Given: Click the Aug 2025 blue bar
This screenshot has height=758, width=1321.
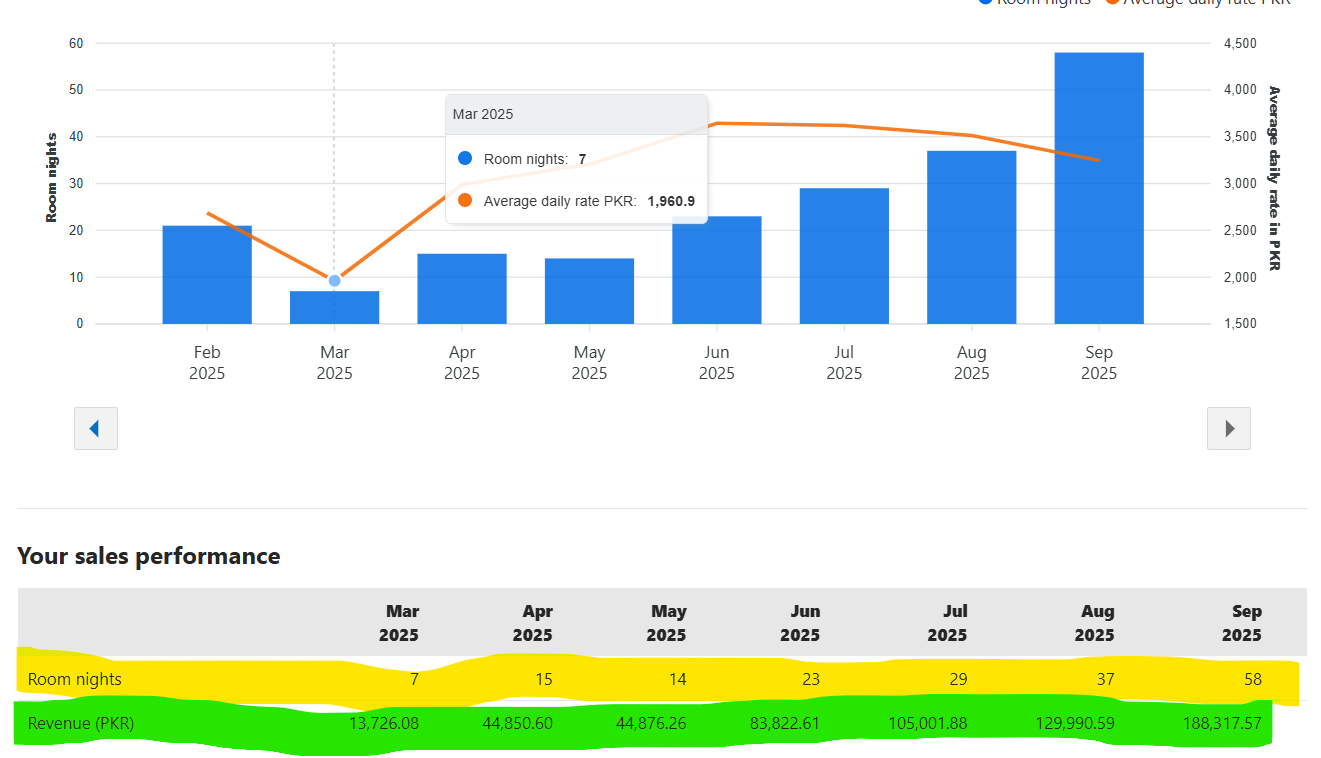Looking at the screenshot, I should tap(971, 237).
